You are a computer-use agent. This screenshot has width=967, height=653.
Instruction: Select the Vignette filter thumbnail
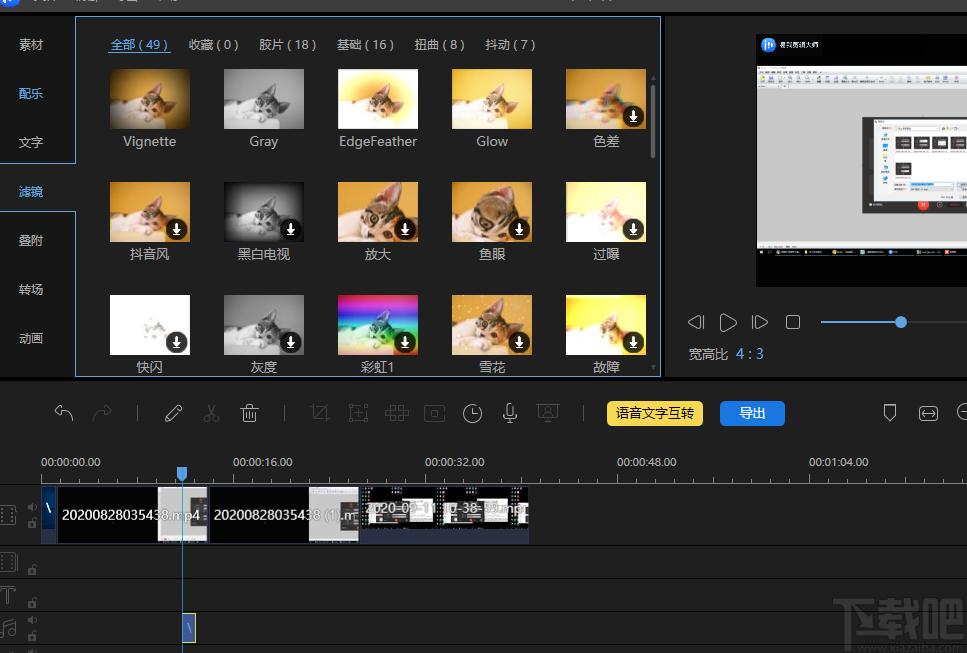click(x=150, y=99)
